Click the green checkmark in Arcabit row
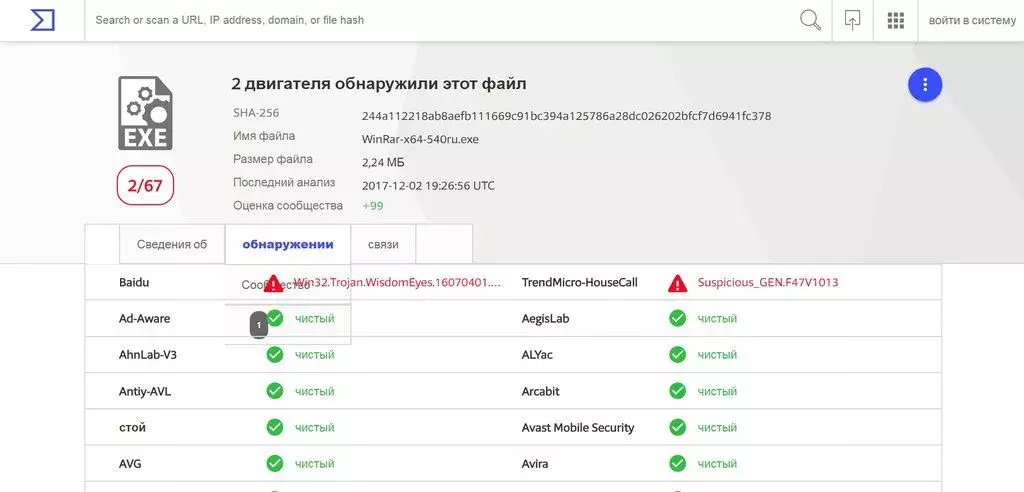The height and width of the screenshot is (492, 1024). point(677,391)
